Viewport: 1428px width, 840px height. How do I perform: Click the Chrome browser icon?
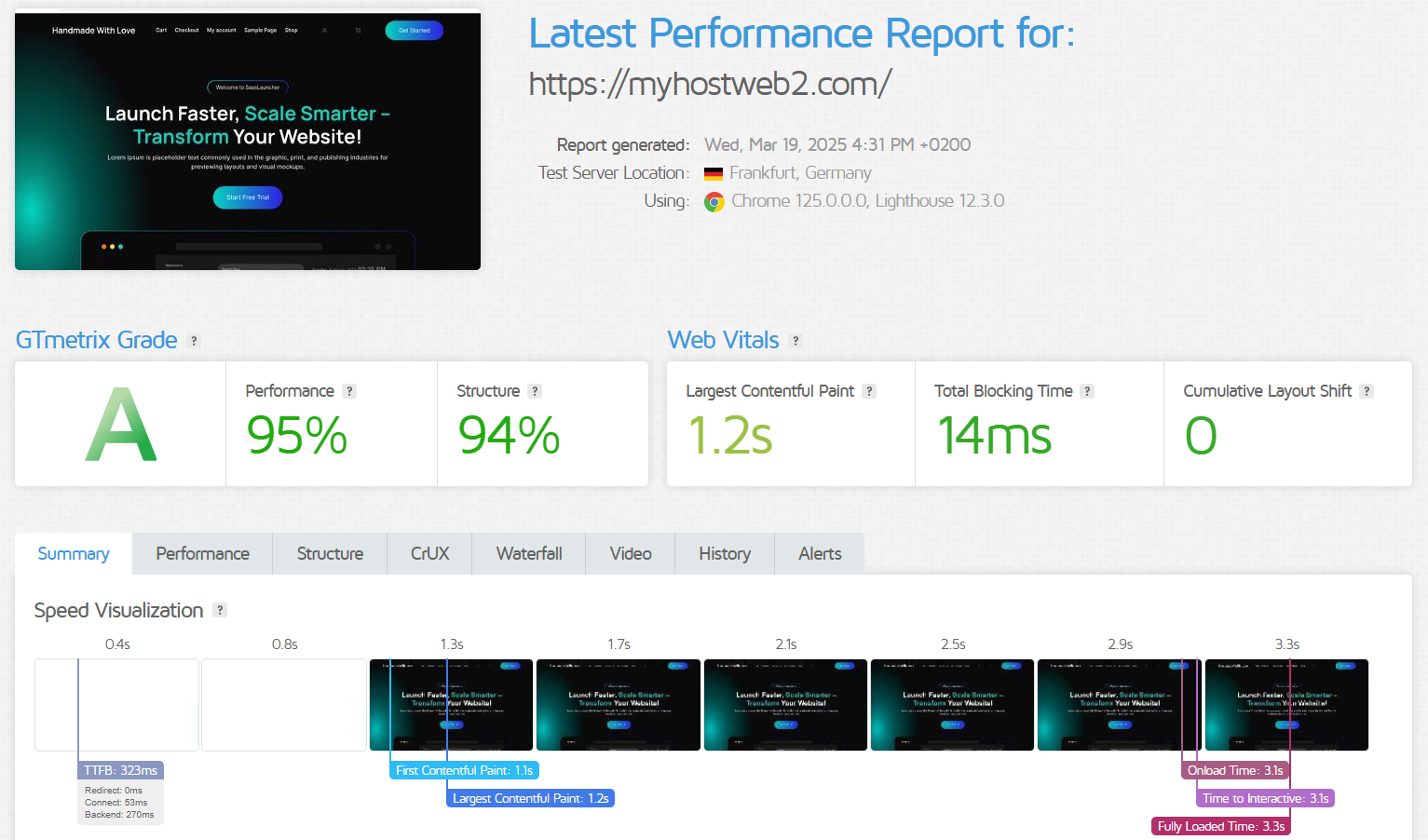[x=714, y=202]
